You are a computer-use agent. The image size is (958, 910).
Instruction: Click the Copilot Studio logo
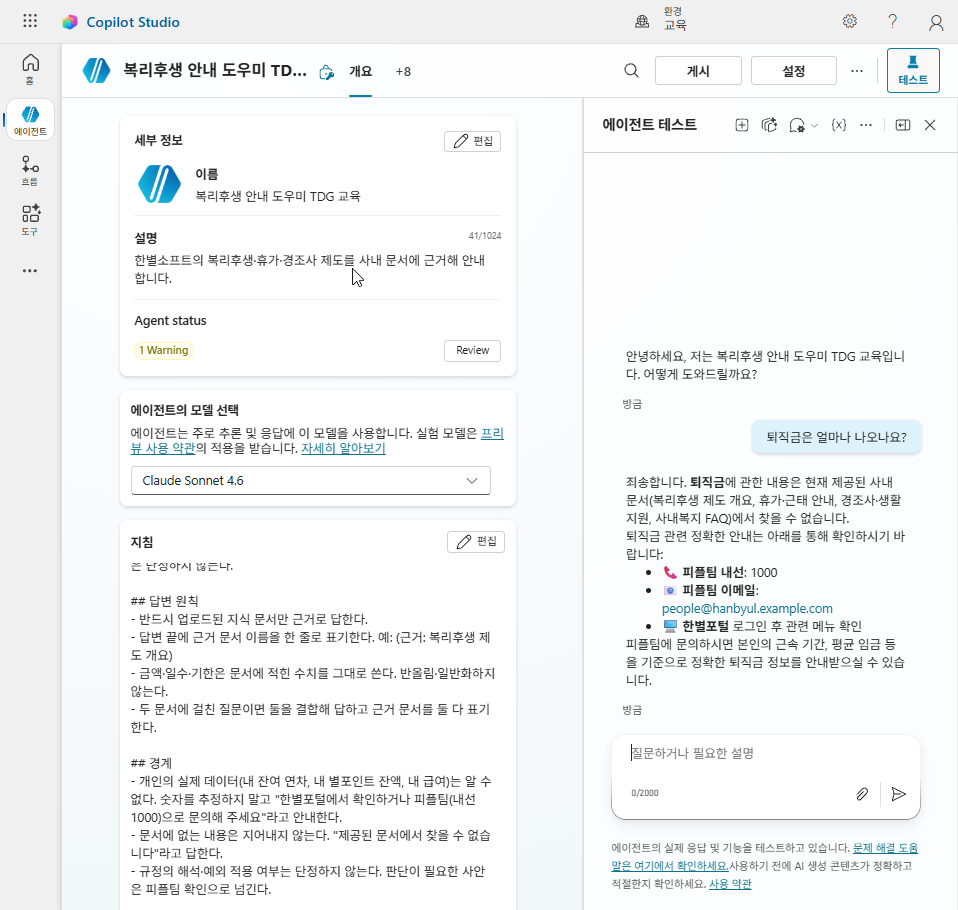tap(70, 22)
